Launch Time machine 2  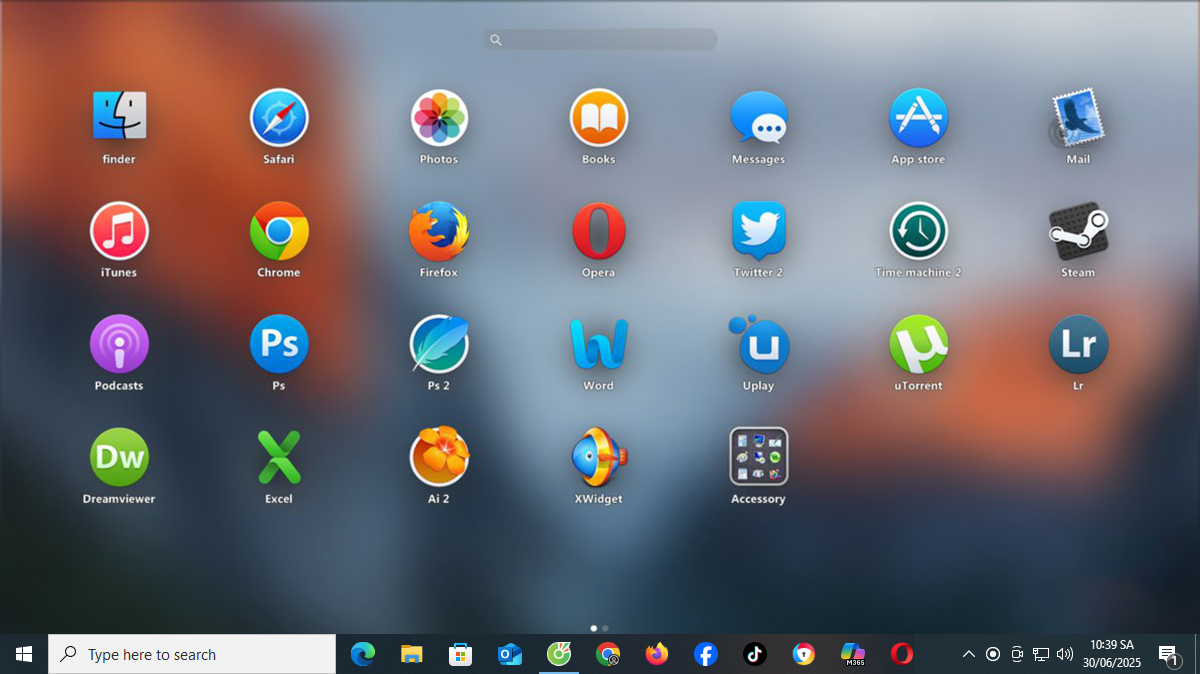[918, 230]
